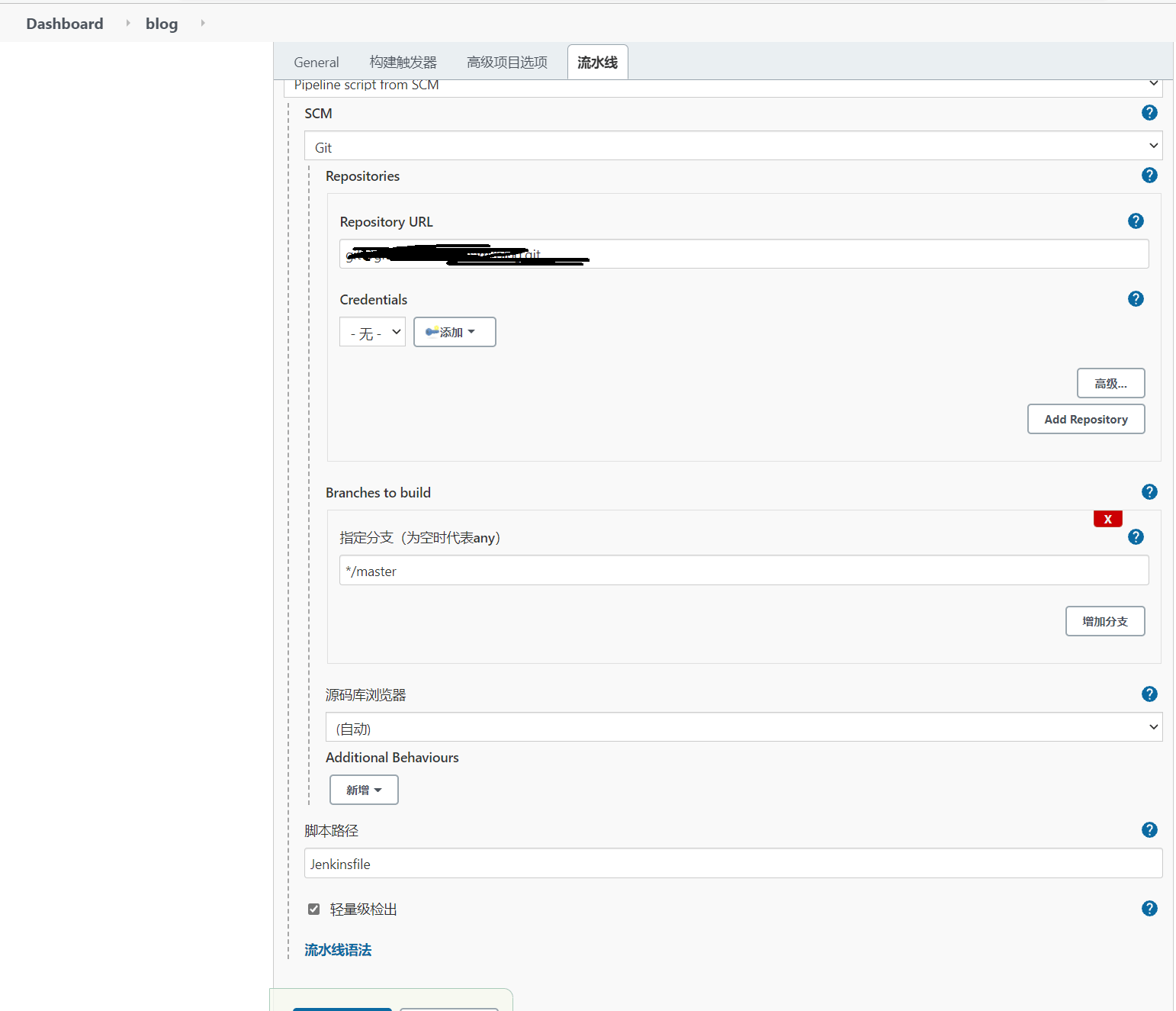The image size is (1176, 1011).
Task: Open Credentials 无 dropdown
Action: (x=372, y=333)
